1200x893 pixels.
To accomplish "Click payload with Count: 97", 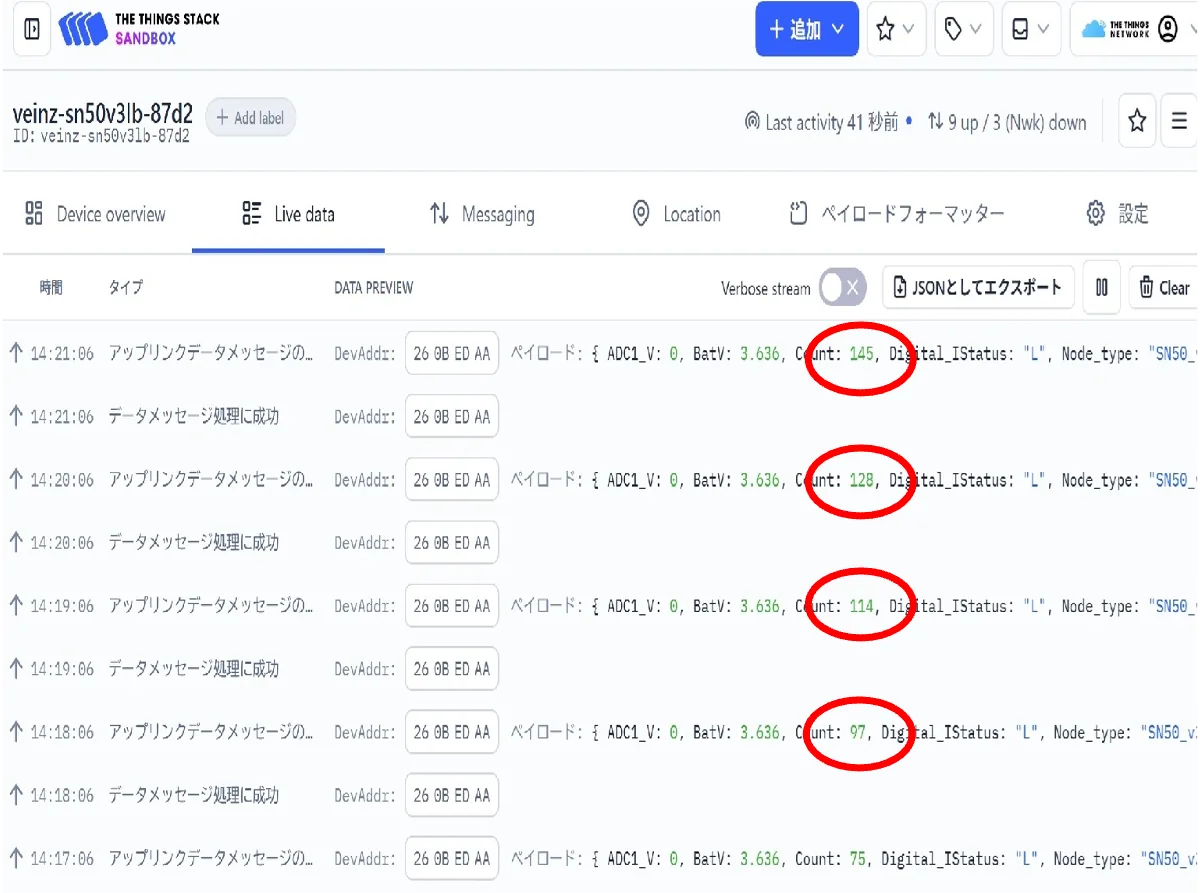I will click(x=855, y=732).
